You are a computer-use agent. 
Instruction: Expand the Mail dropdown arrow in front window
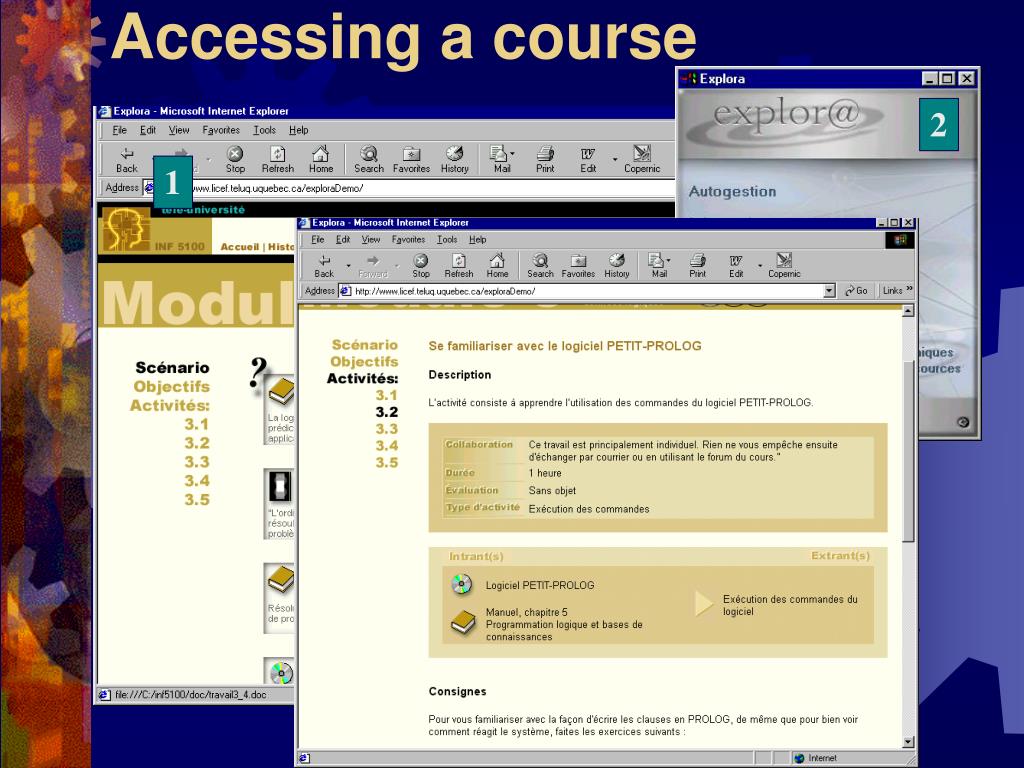(668, 260)
